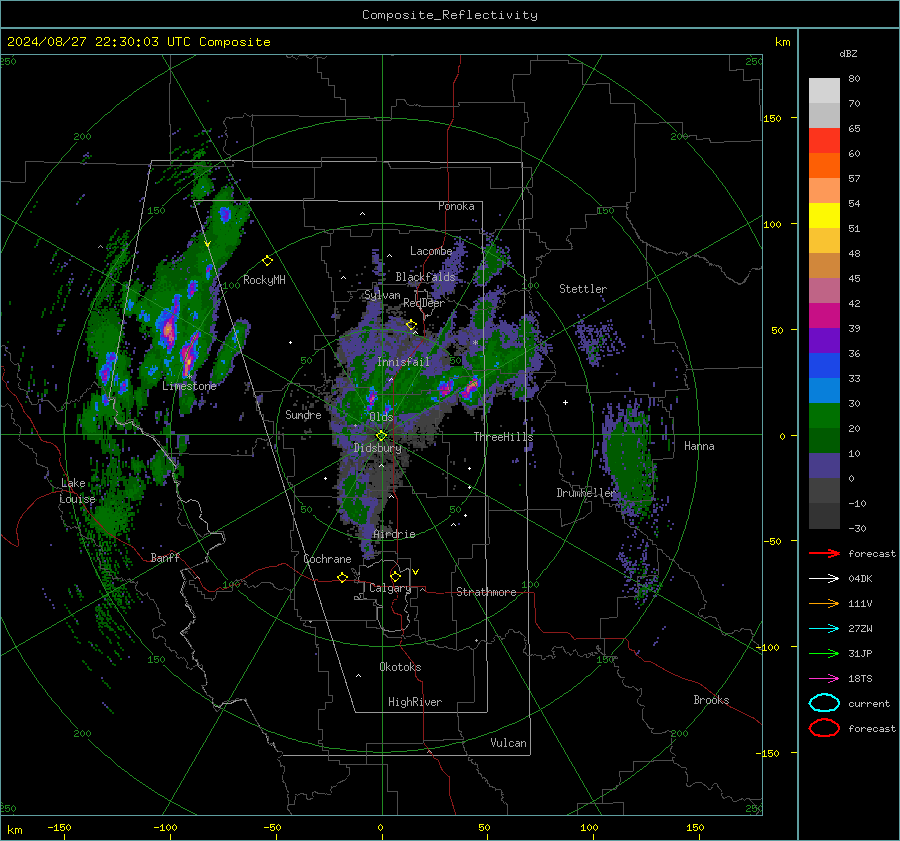Click the RockyMH station label
This screenshot has width=900, height=841.
point(264,280)
